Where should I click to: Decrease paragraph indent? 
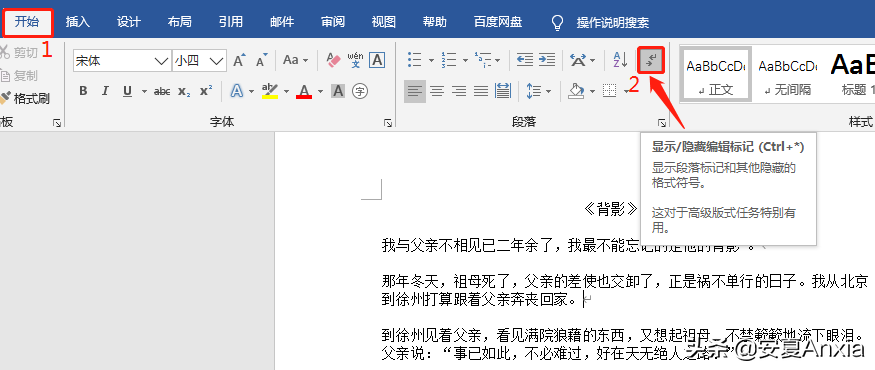[525, 60]
